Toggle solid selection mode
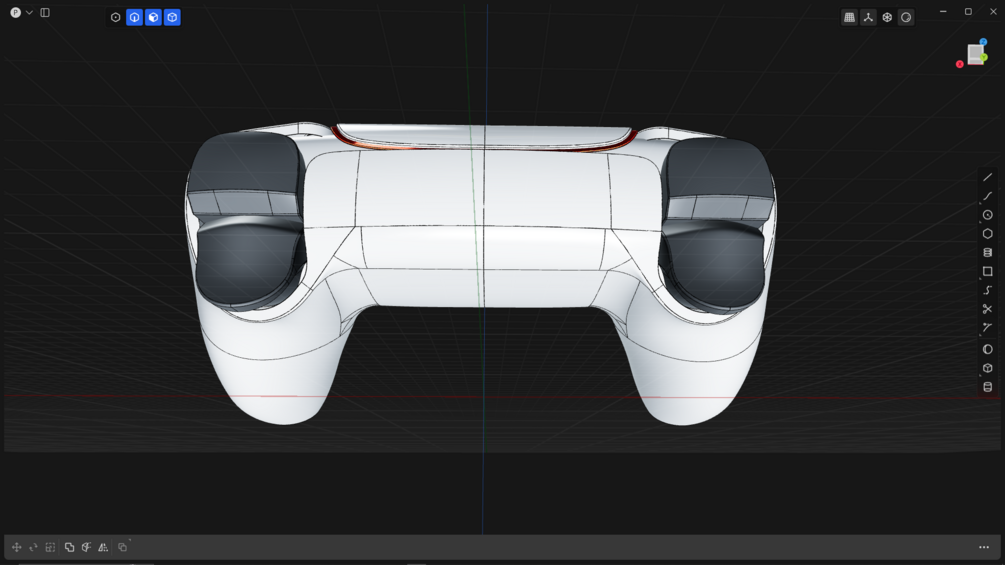The image size is (1005, 565). [172, 17]
